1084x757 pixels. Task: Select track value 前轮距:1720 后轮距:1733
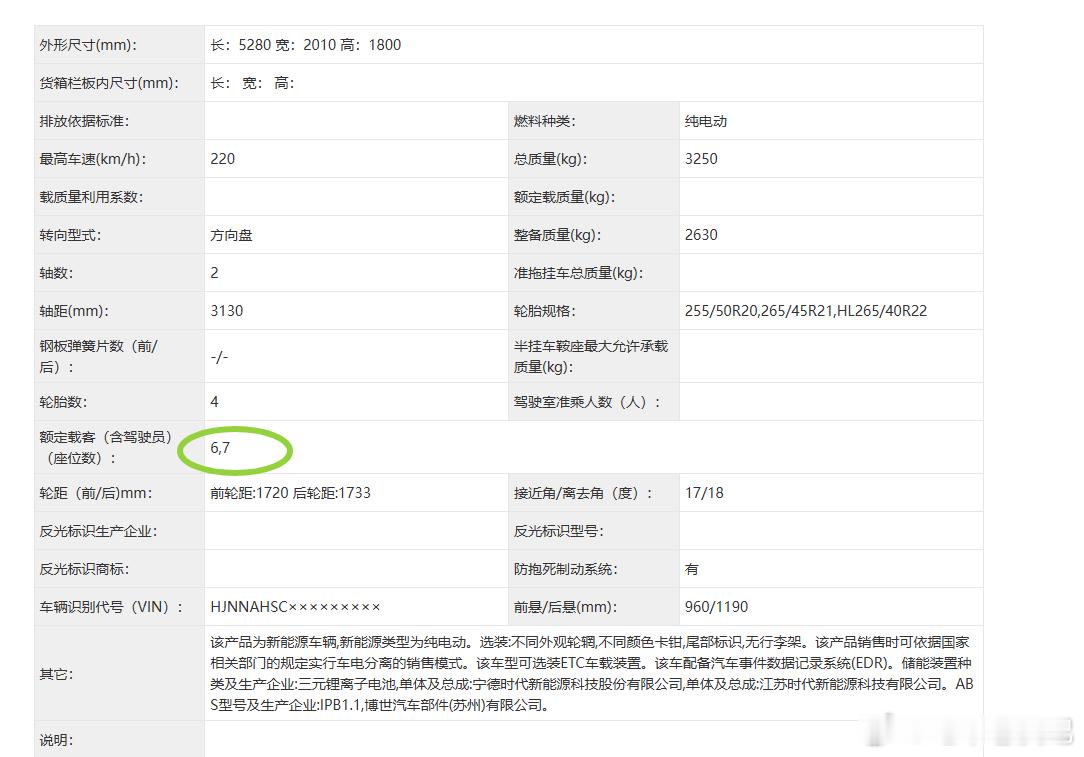290,493
